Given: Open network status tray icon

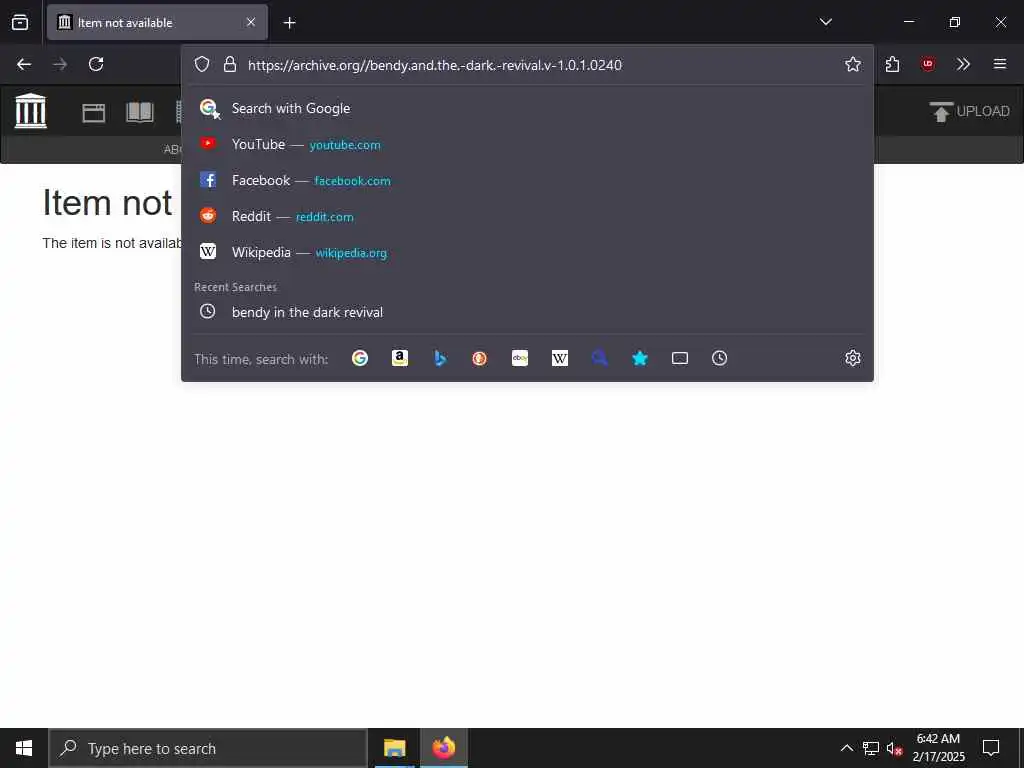Looking at the screenshot, I should click(x=871, y=748).
